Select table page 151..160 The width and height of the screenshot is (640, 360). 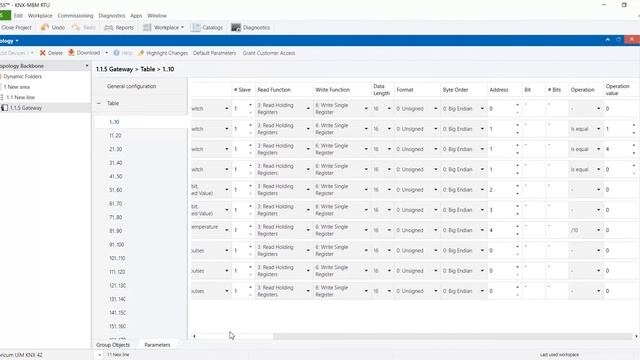point(117,326)
